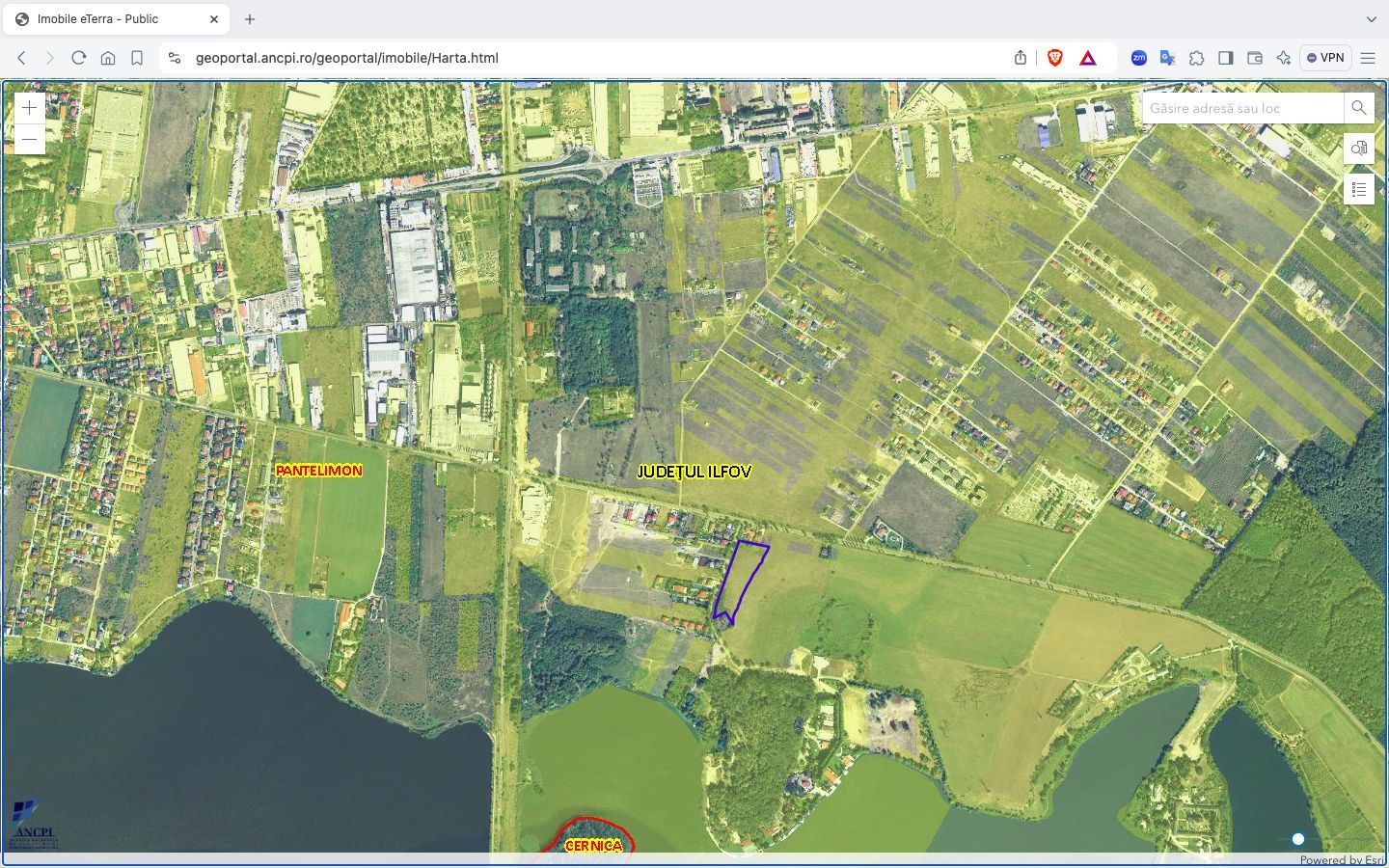Image resolution: width=1389 pixels, height=868 pixels.
Task: Select the parcel document search tool
Action: (x=1359, y=149)
